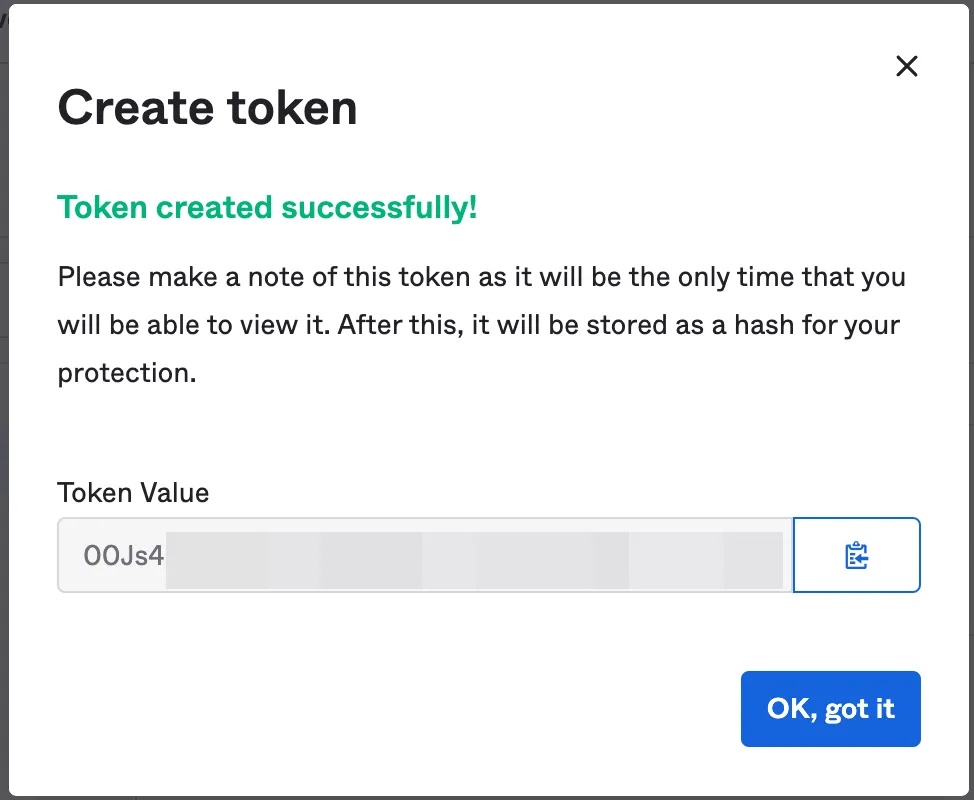Click the "OK, got it" button
The height and width of the screenshot is (800, 974).
point(830,709)
